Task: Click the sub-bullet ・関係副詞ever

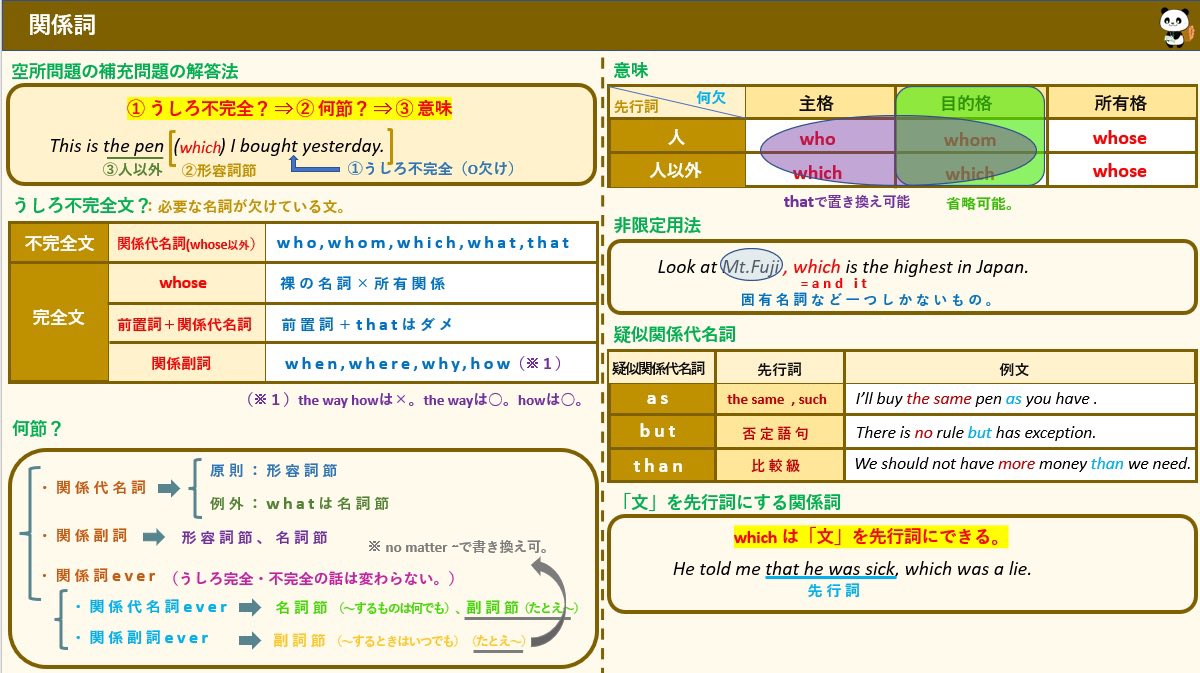Action: point(141,638)
